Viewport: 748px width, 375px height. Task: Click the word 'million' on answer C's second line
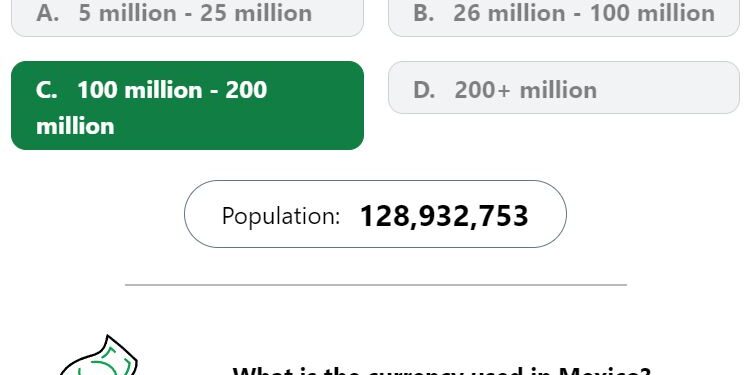(75, 126)
